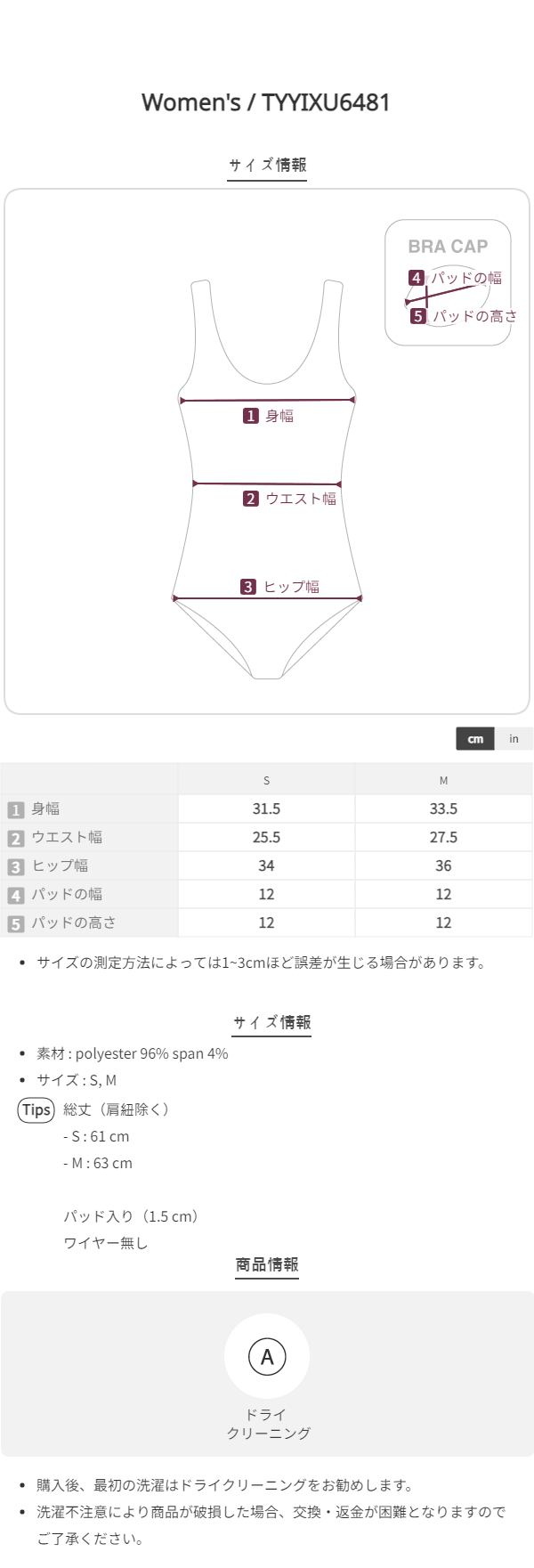Image resolution: width=534 pixels, height=1568 pixels.
Task: Select the S column header
Action: (266, 780)
